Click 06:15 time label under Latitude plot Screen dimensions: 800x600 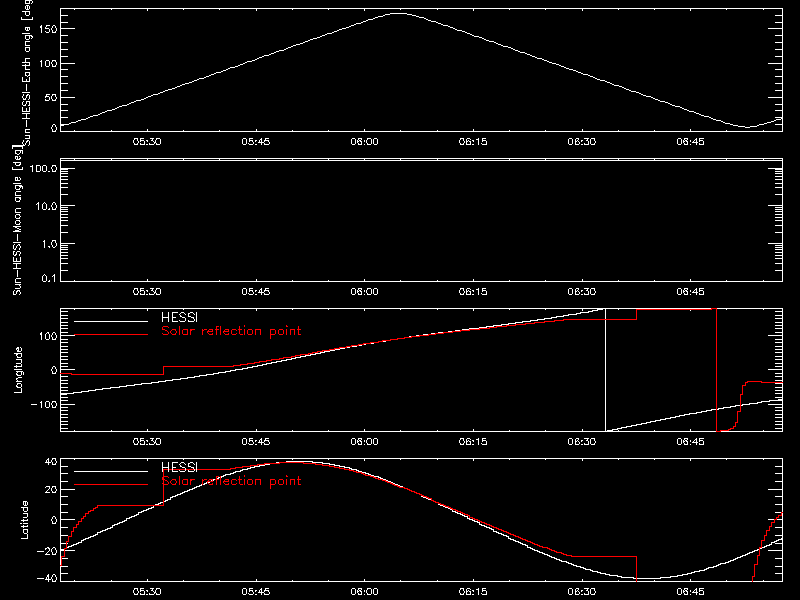tap(473, 592)
